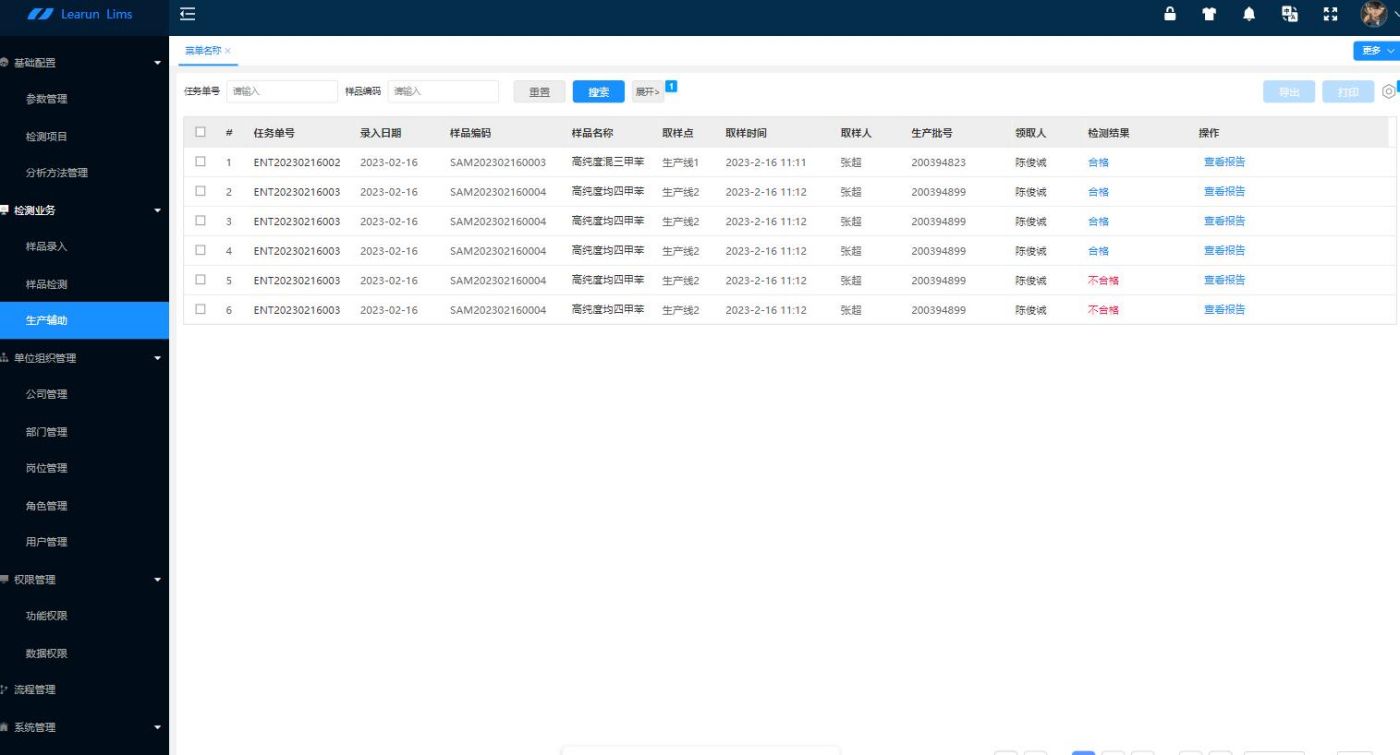Open 查看报告 link for row 5
1400x755 pixels.
pyautogui.click(x=1224, y=280)
